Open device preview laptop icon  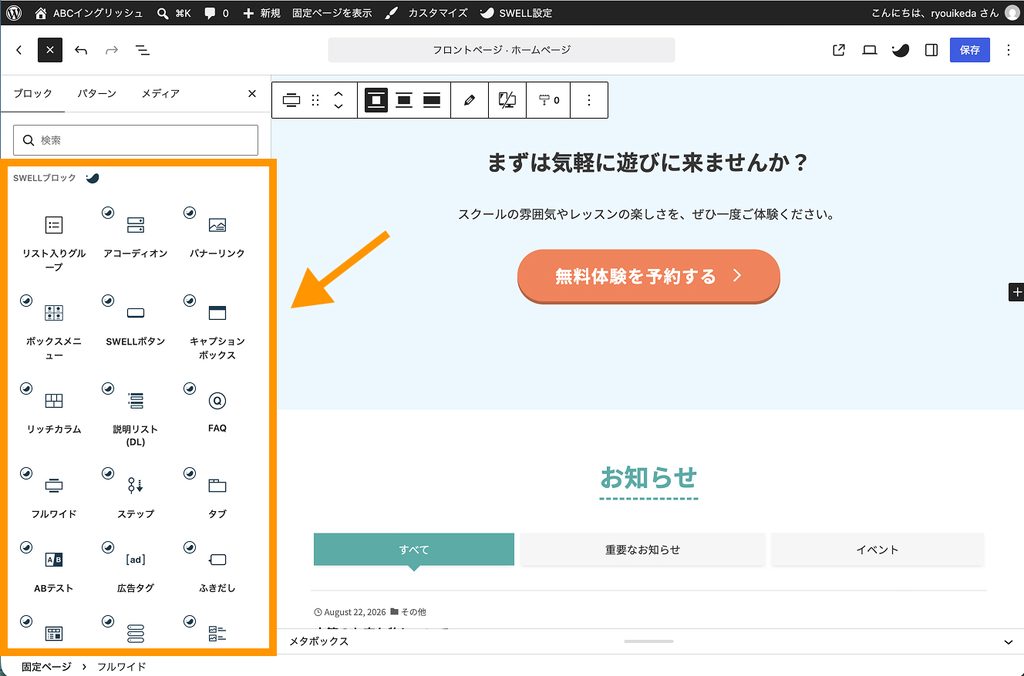click(x=869, y=50)
